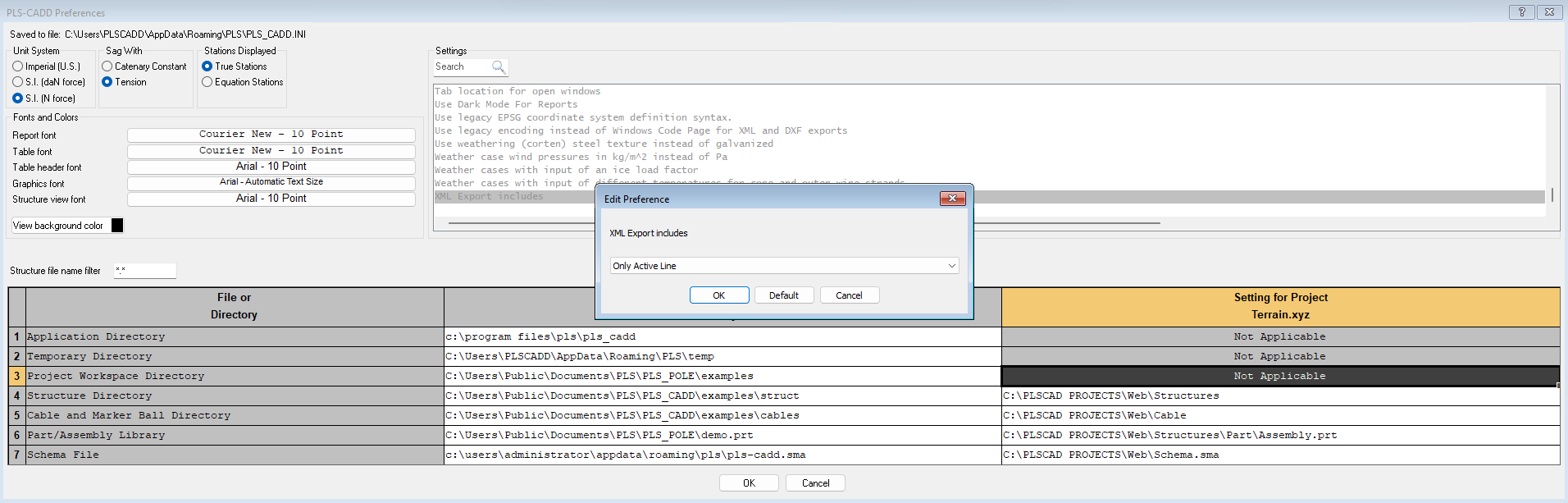This screenshot has height=503, width=1568.
Task: Click the search magnifier icon in Settings
Action: (498, 66)
